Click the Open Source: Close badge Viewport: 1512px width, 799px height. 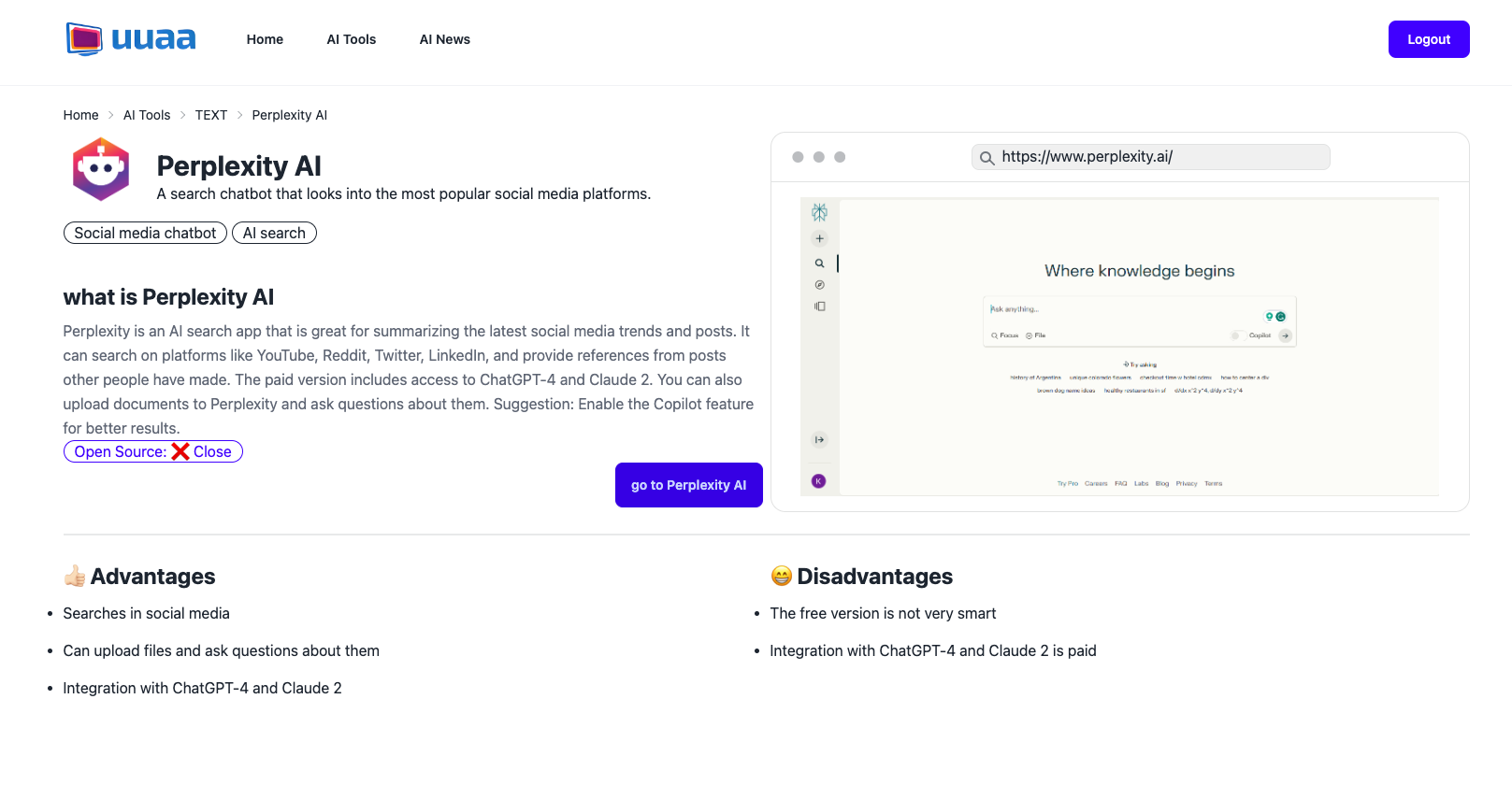click(153, 452)
